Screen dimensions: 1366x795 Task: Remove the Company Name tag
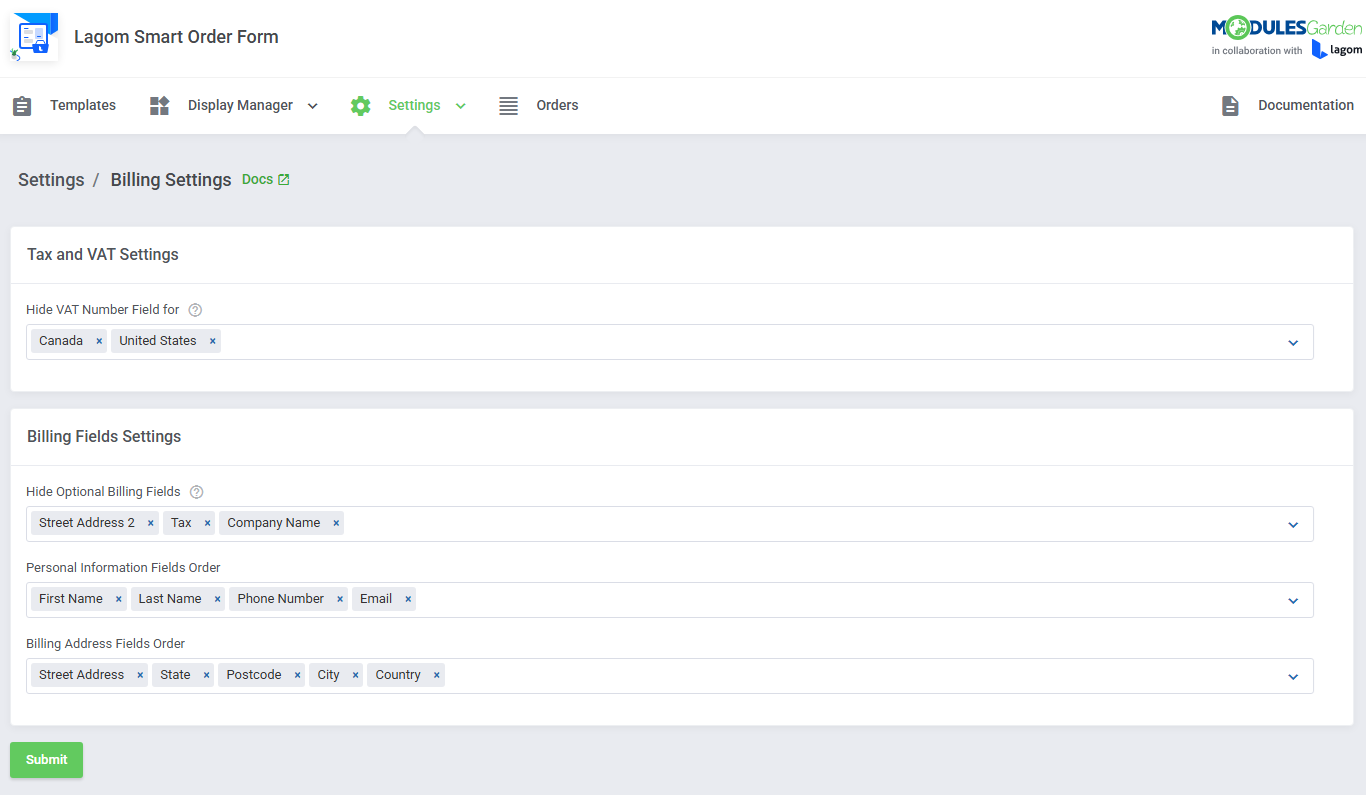tap(336, 523)
